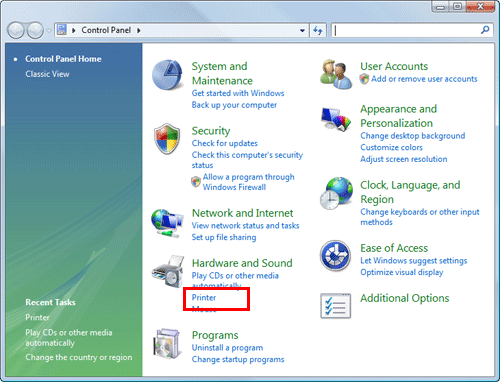500x382 pixels.
Task: Click Adjust screen resolution link
Action: [x=404, y=159]
